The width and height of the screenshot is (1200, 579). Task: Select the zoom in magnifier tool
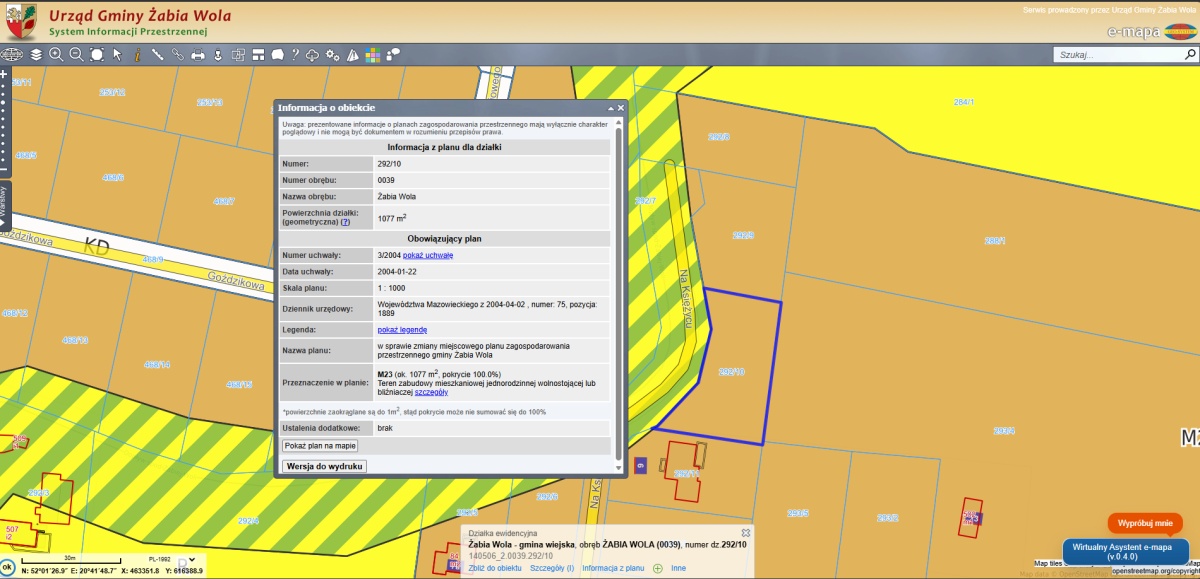click(x=56, y=55)
